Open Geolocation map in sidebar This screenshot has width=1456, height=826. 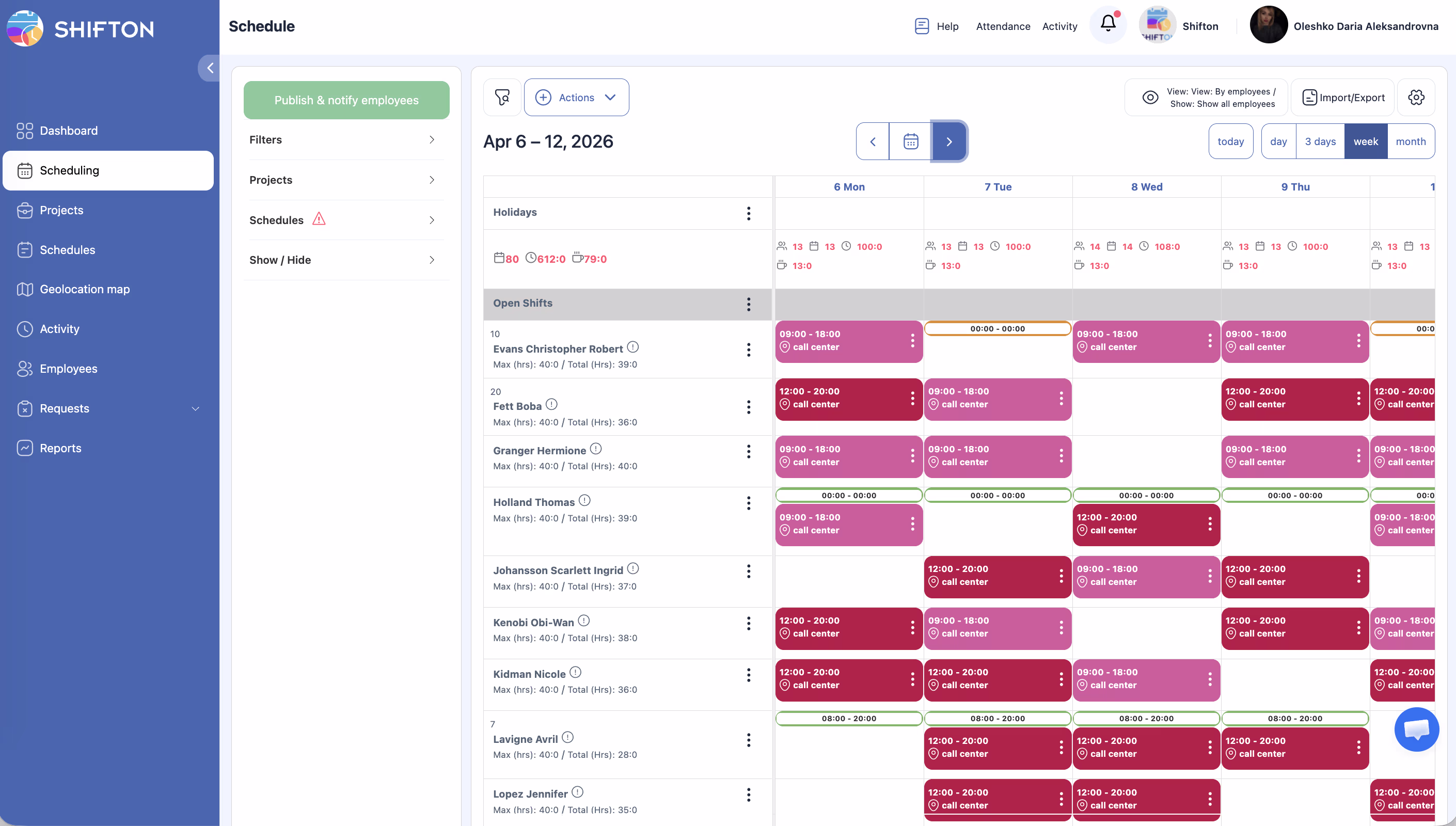[85, 289]
